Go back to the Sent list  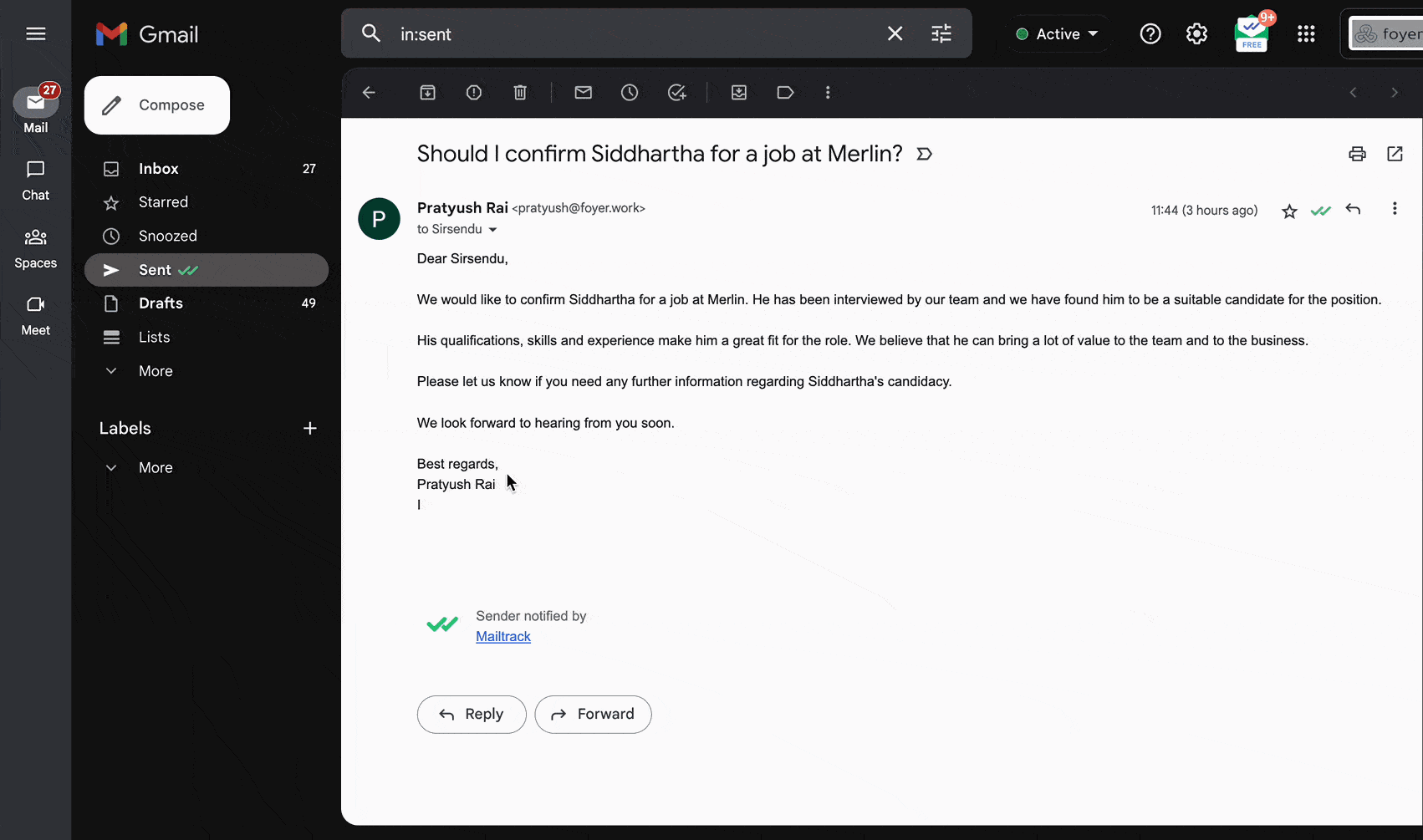click(369, 93)
